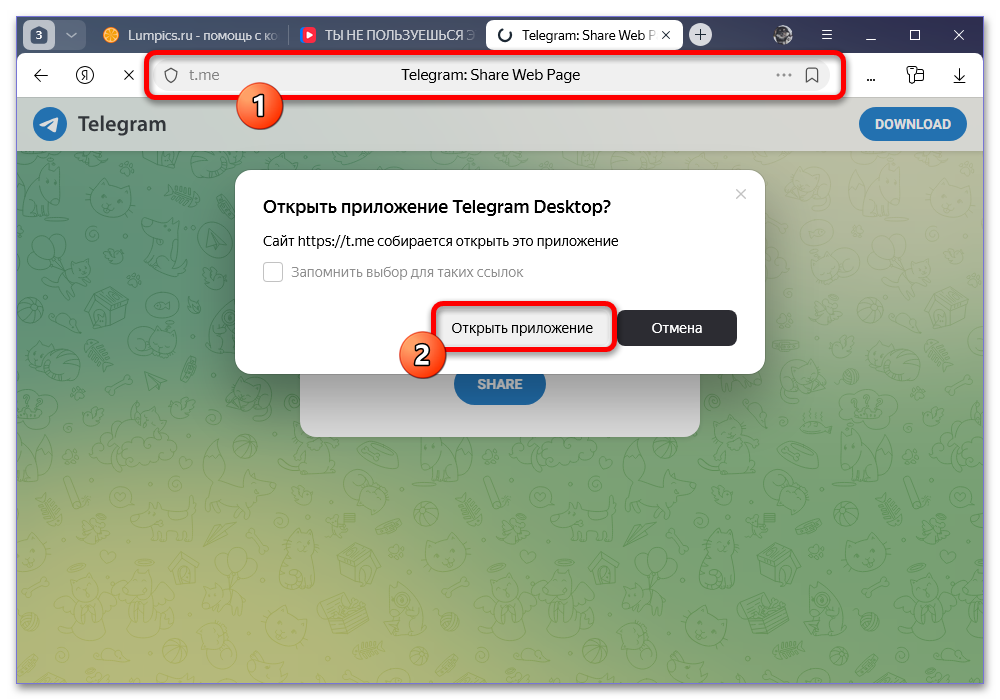1000x700 pixels.
Task: Open the downloads arrow icon
Action: click(x=959, y=76)
